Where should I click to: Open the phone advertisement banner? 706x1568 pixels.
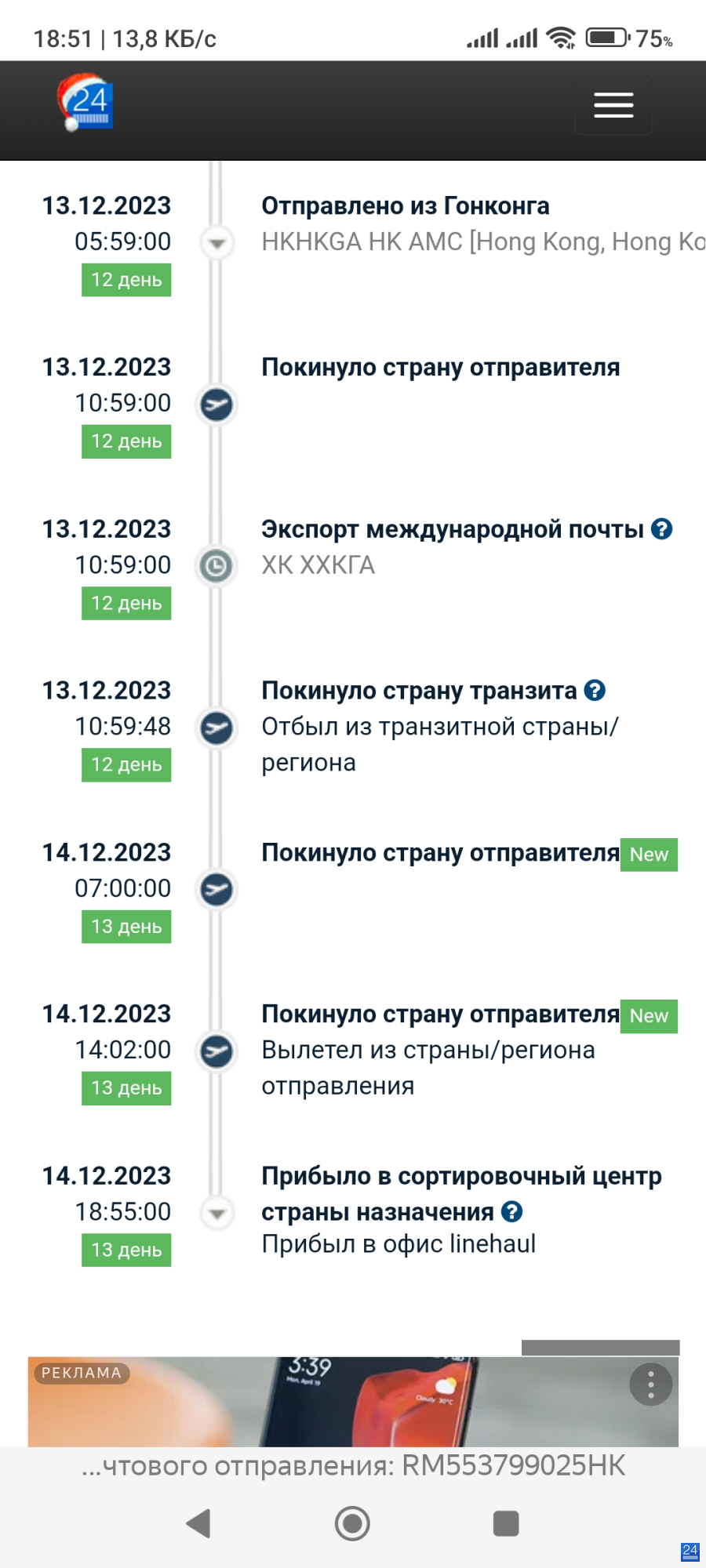pyautogui.click(x=353, y=1402)
